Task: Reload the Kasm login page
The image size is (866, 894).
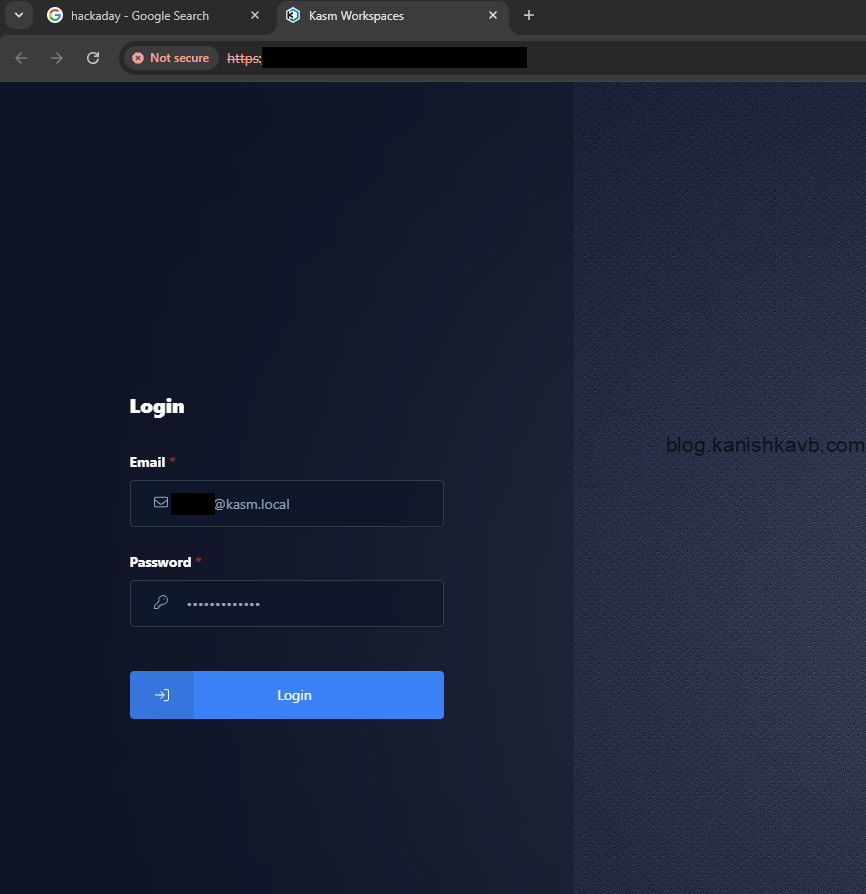Action: click(x=93, y=58)
